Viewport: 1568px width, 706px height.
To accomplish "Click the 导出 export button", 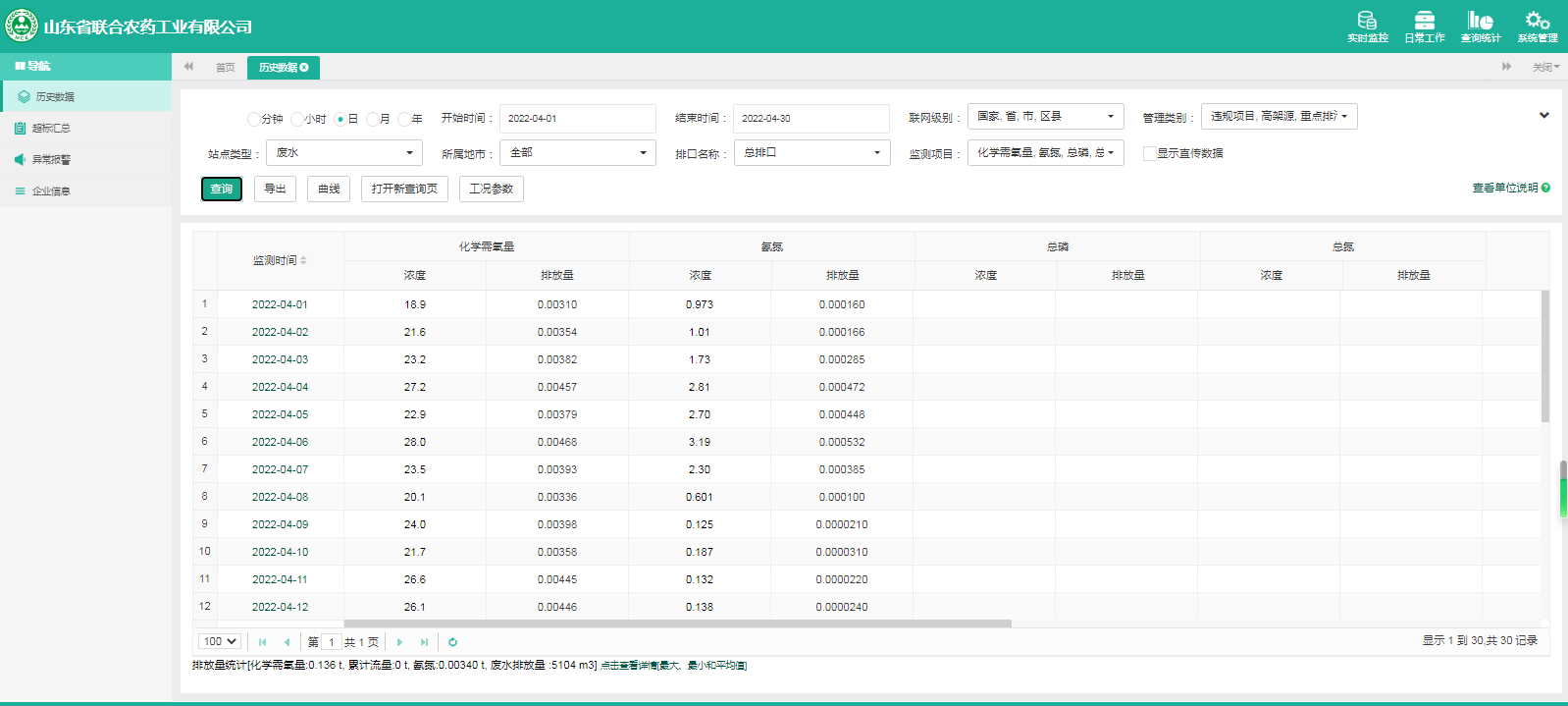I will coord(275,190).
